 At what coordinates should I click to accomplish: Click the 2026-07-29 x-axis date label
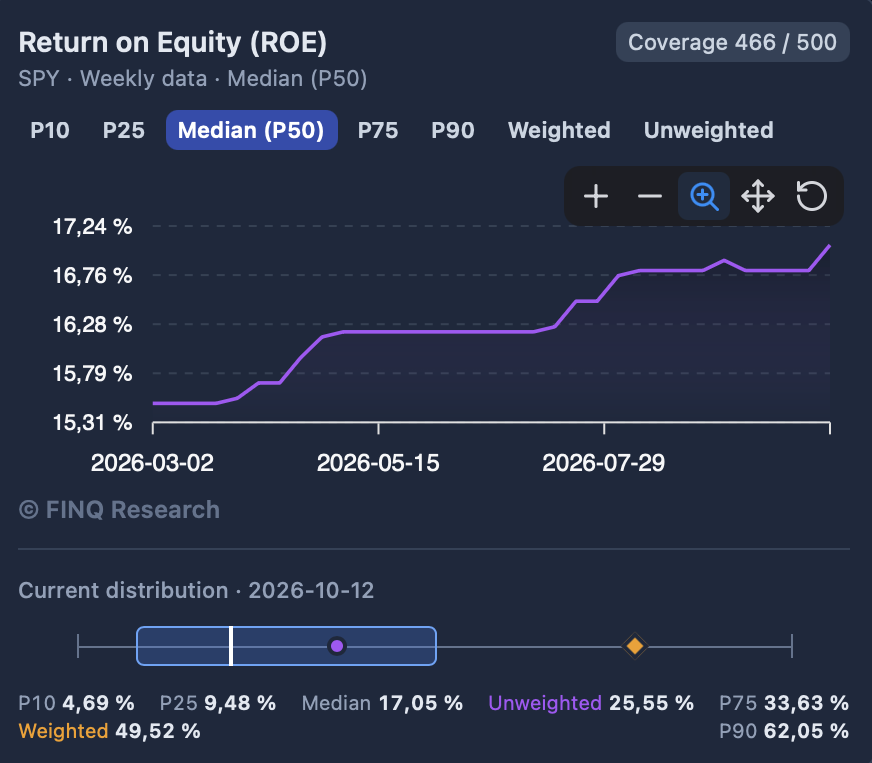tap(604, 463)
